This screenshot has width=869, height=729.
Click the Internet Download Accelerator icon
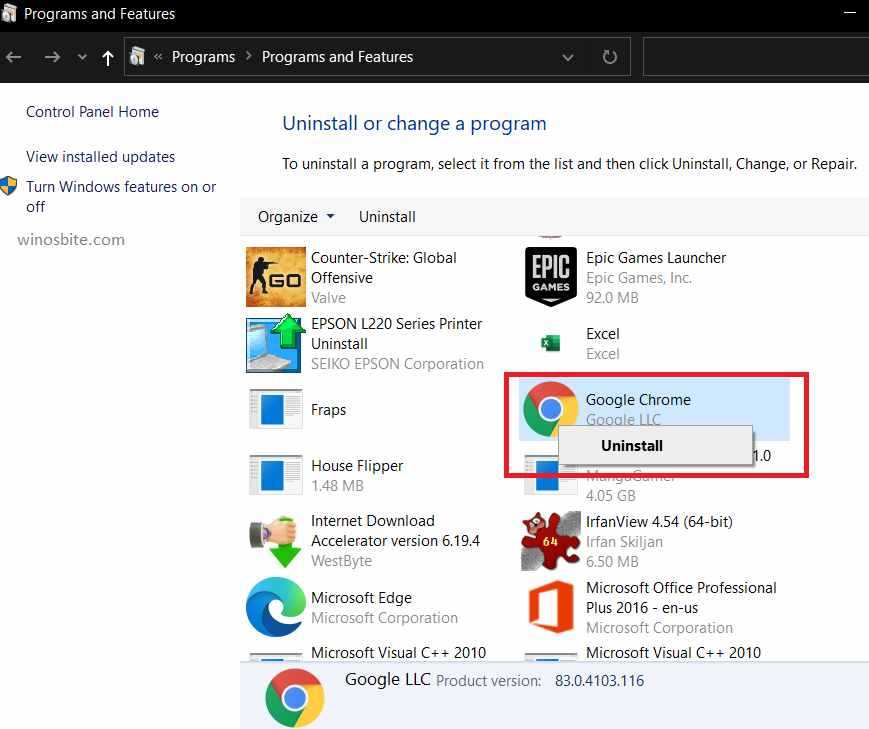[275, 541]
